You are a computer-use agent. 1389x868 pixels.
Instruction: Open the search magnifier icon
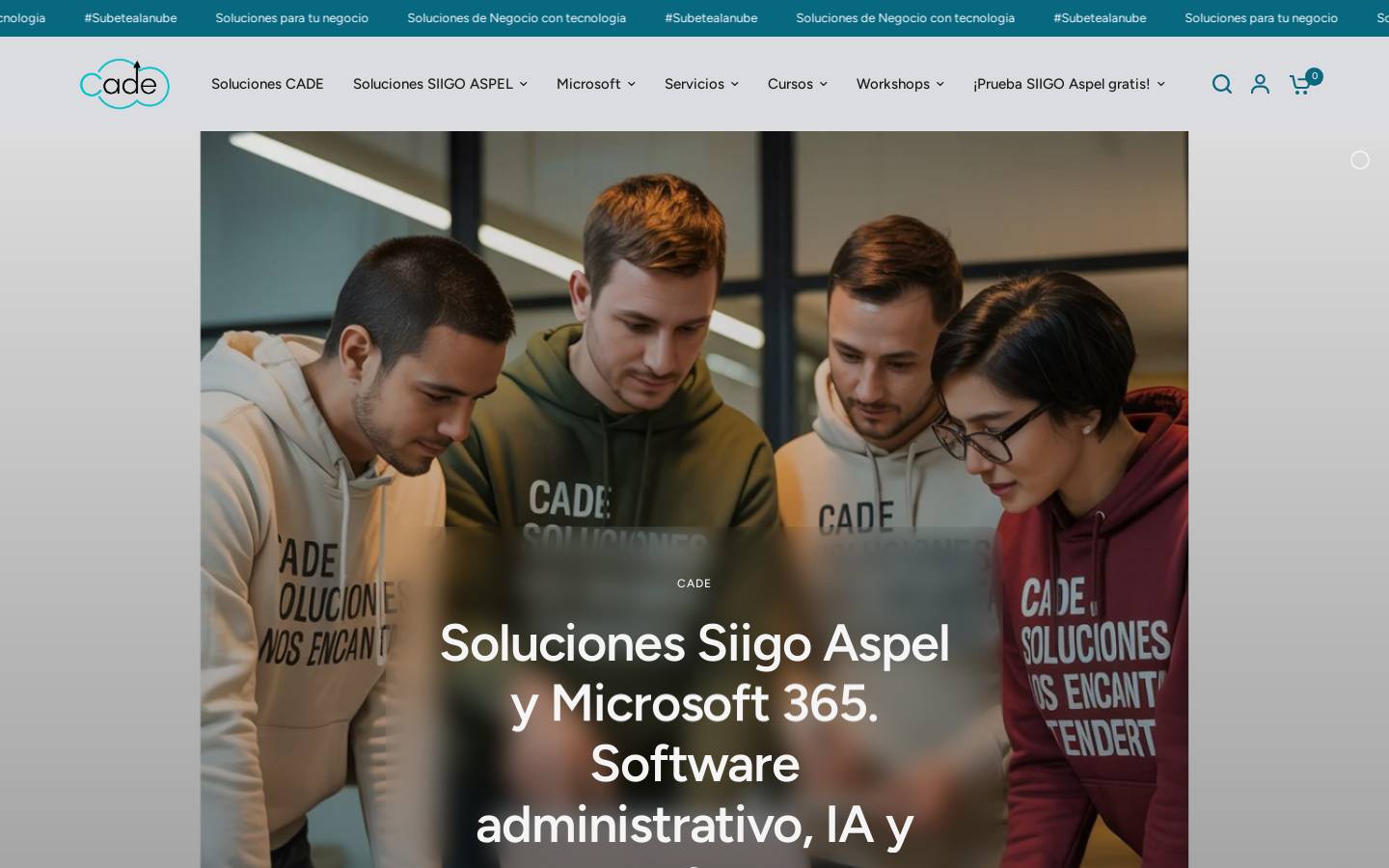click(1222, 84)
